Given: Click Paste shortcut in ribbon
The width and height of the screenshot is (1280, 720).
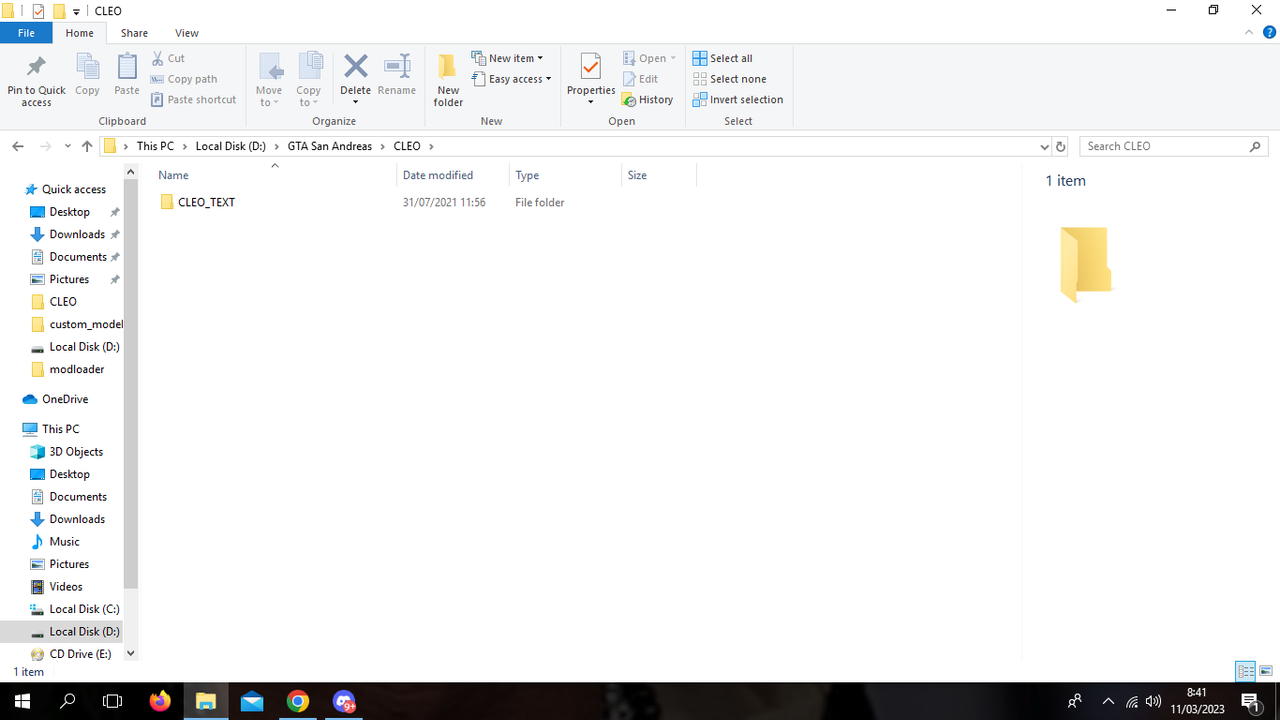Looking at the screenshot, I should pyautogui.click(x=194, y=100).
